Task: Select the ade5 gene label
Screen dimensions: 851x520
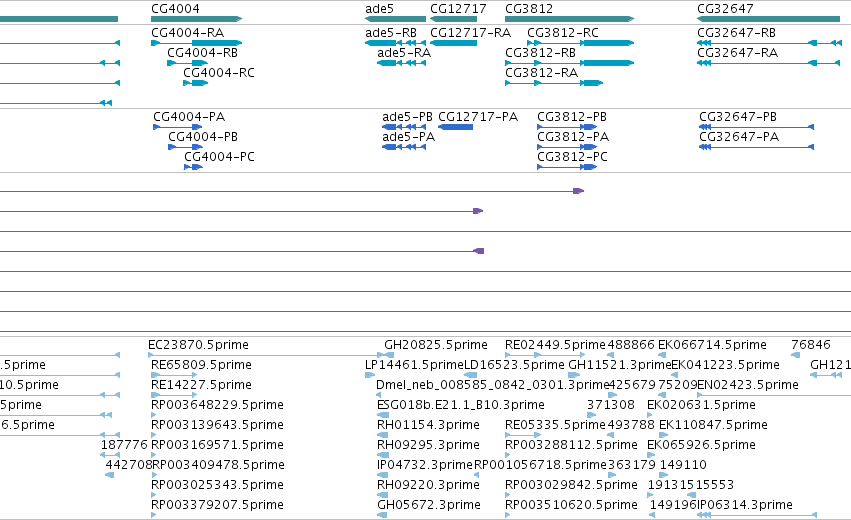Action: point(379,9)
